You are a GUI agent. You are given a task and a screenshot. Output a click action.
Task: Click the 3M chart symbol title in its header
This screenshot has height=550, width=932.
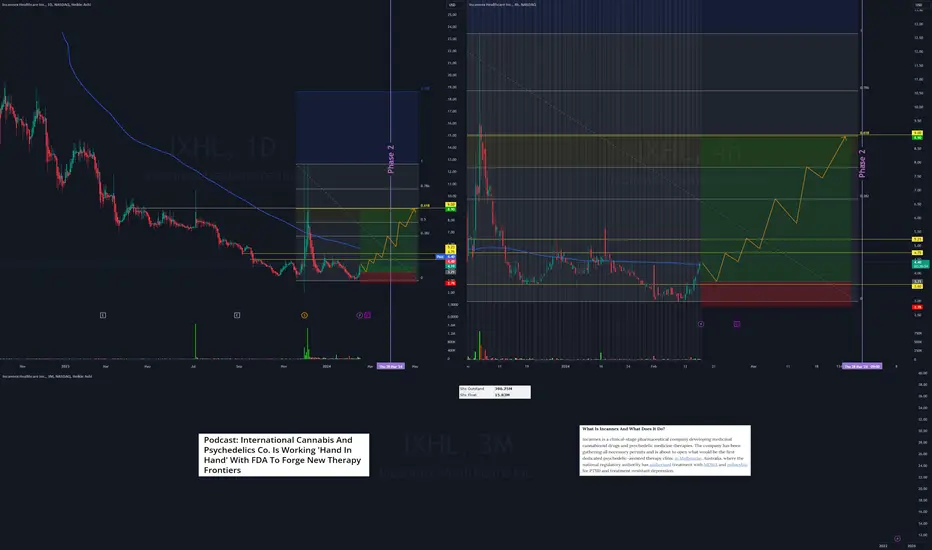click(x=47, y=376)
